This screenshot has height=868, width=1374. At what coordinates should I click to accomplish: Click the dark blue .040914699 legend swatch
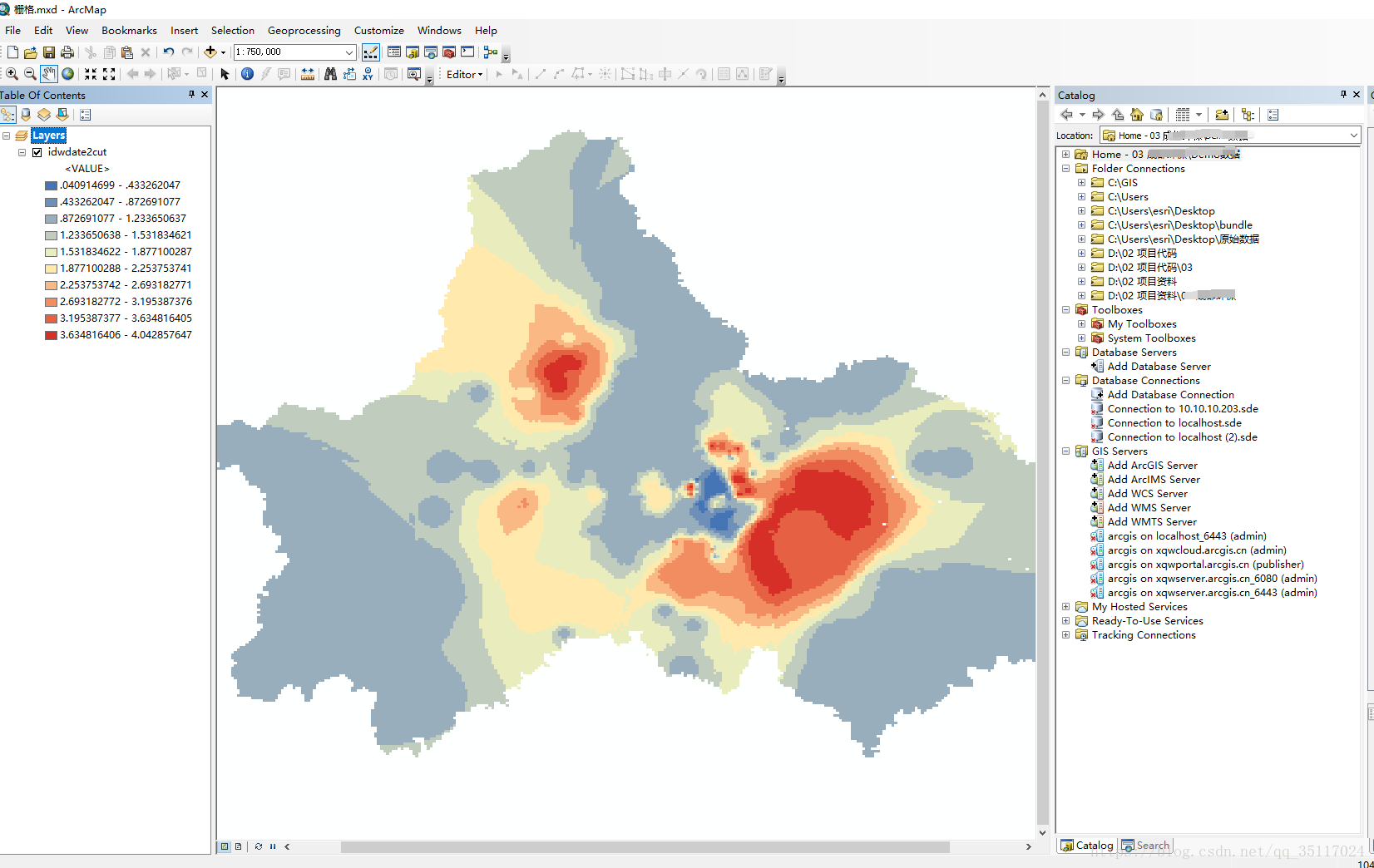point(51,185)
